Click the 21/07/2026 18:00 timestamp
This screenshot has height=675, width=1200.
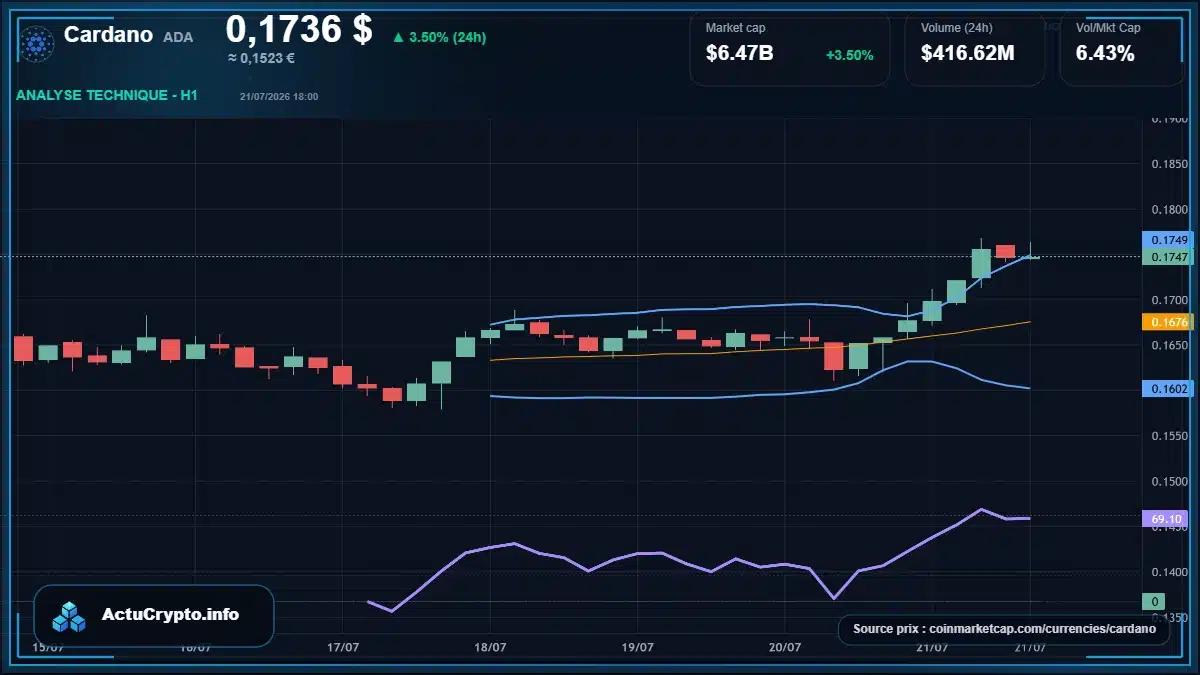point(279,96)
